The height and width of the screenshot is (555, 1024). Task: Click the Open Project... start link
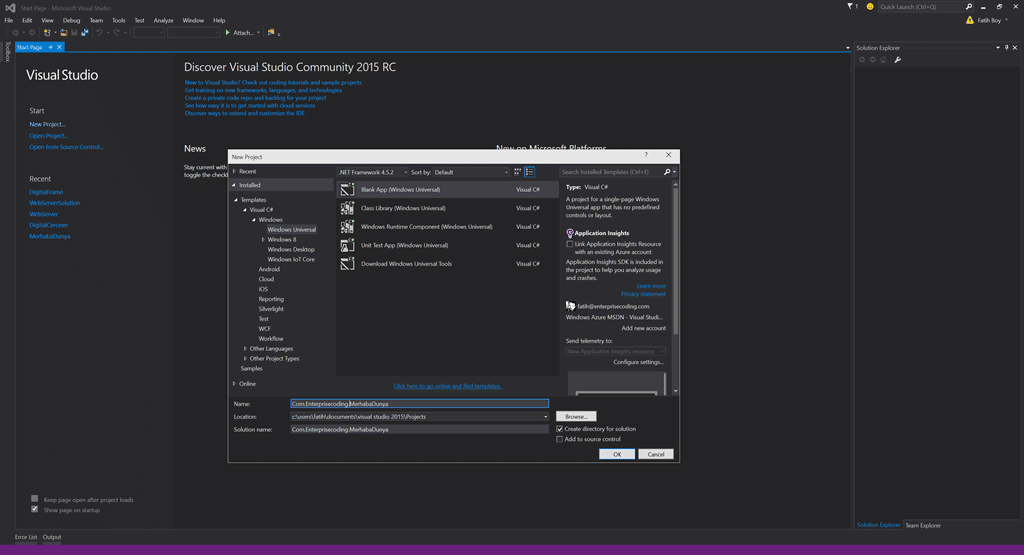tap(48, 136)
